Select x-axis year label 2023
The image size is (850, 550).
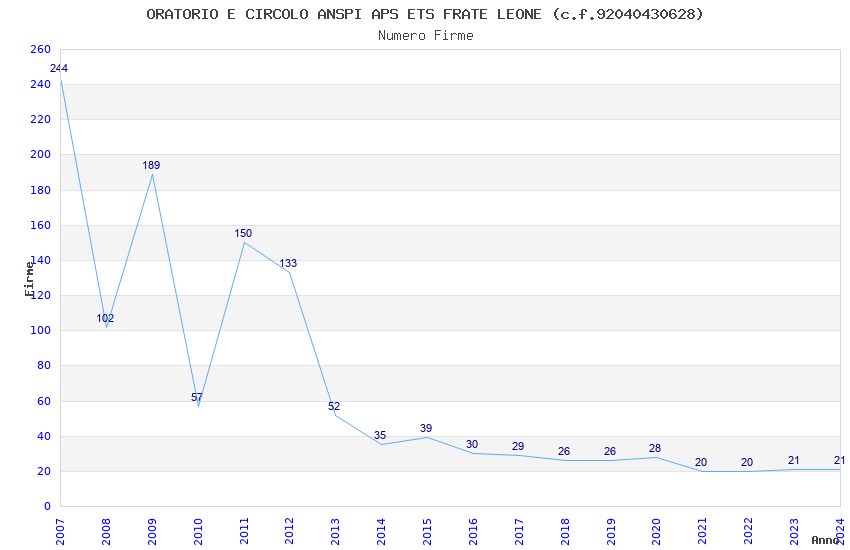click(795, 532)
